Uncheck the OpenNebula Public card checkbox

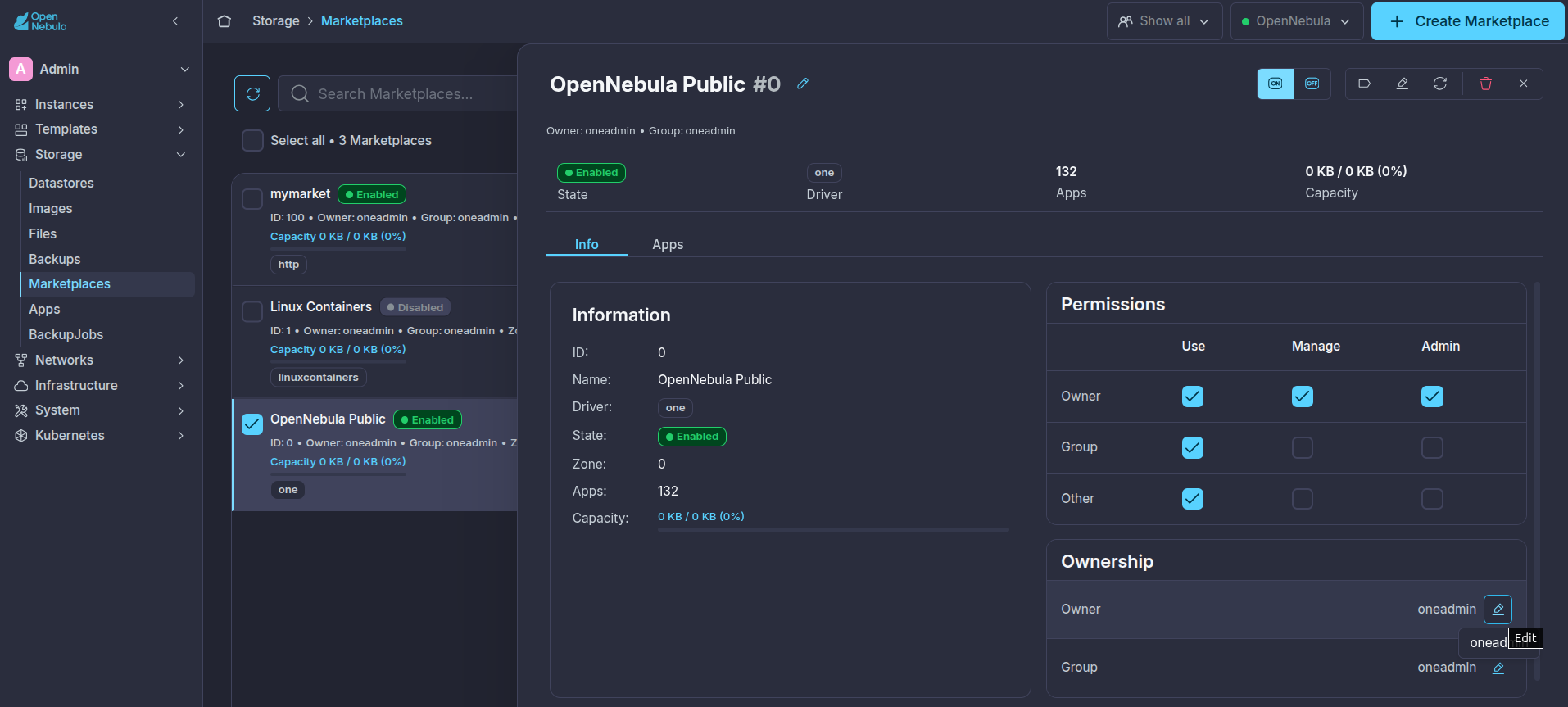click(252, 424)
